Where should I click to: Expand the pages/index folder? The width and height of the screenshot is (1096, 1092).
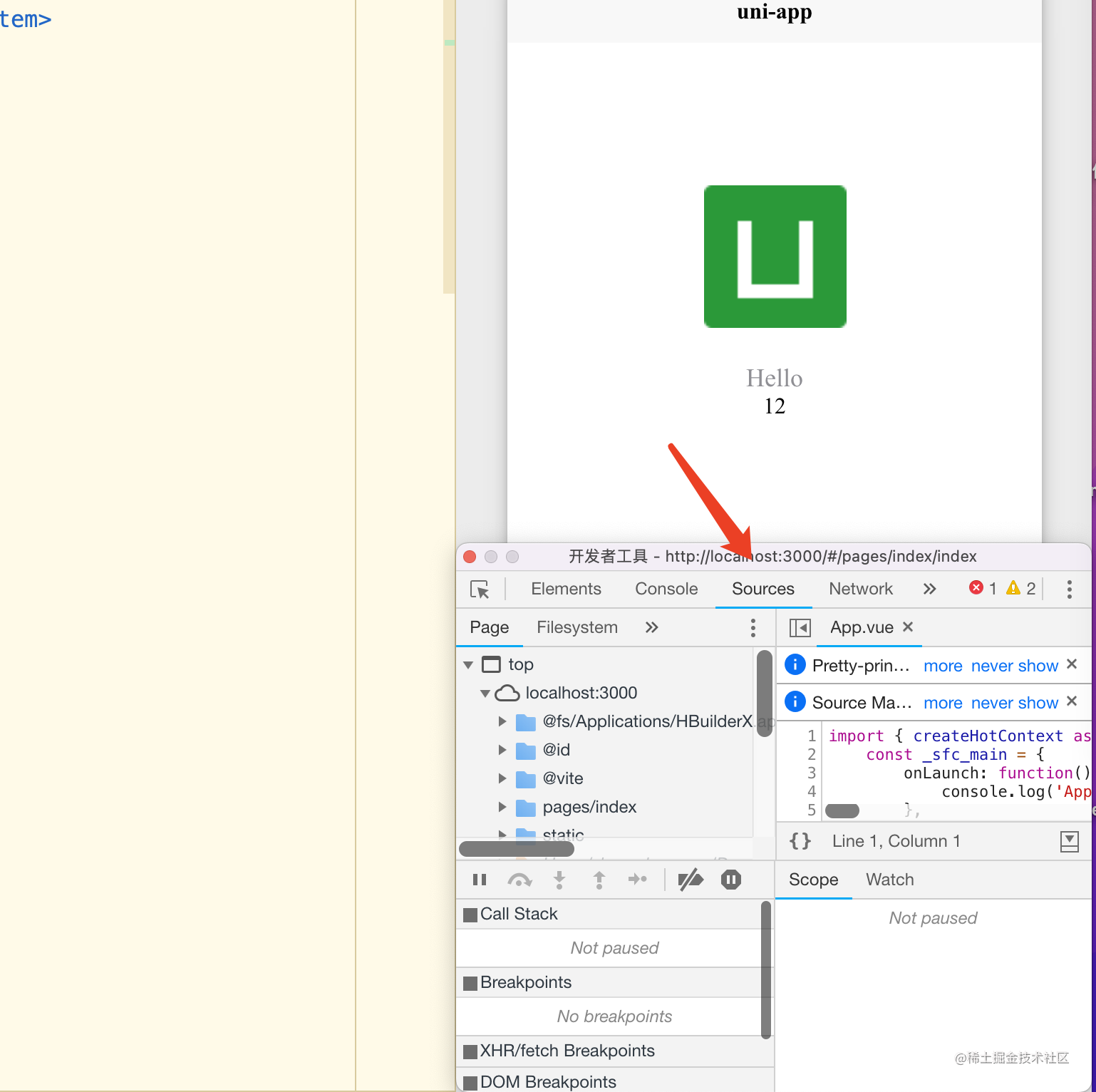point(502,807)
